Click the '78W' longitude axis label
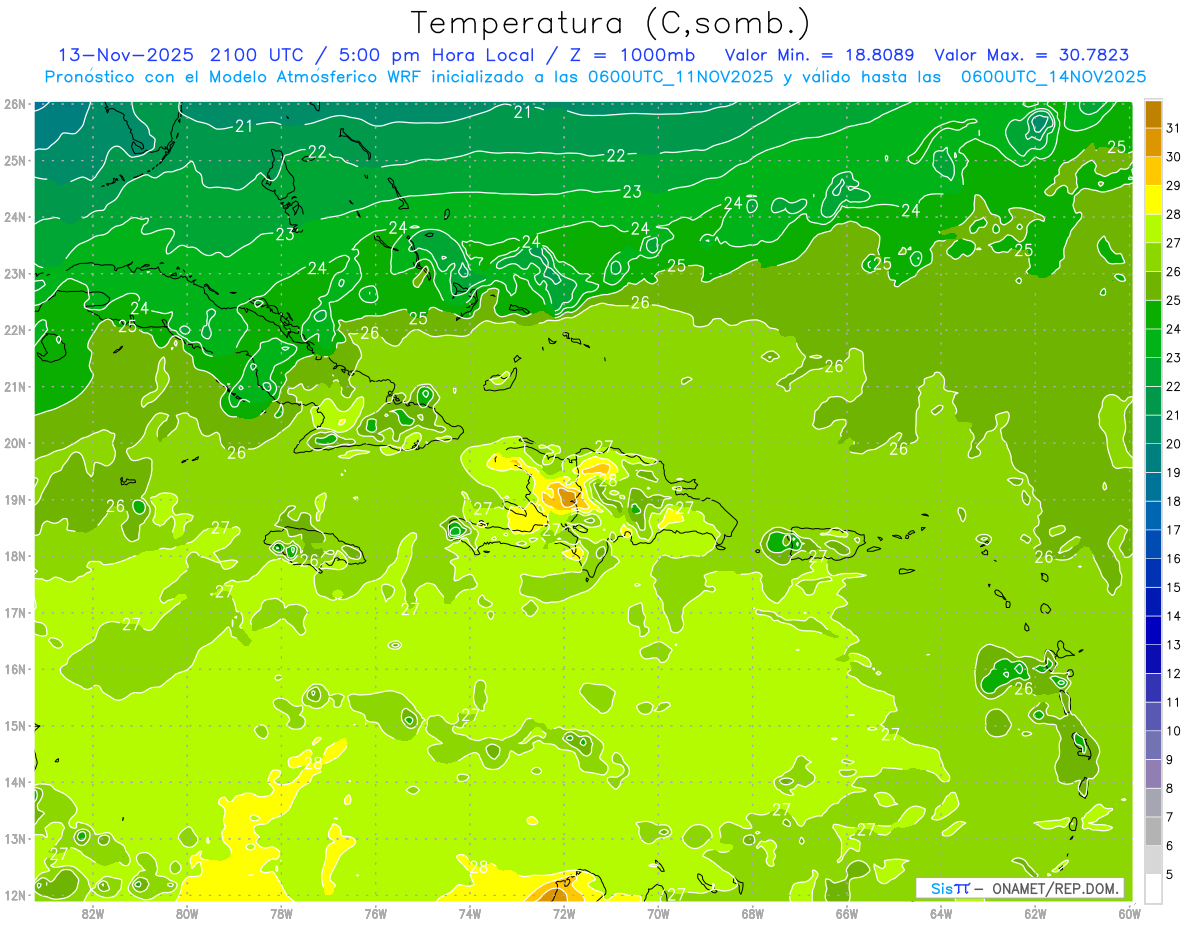 coord(281,913)
